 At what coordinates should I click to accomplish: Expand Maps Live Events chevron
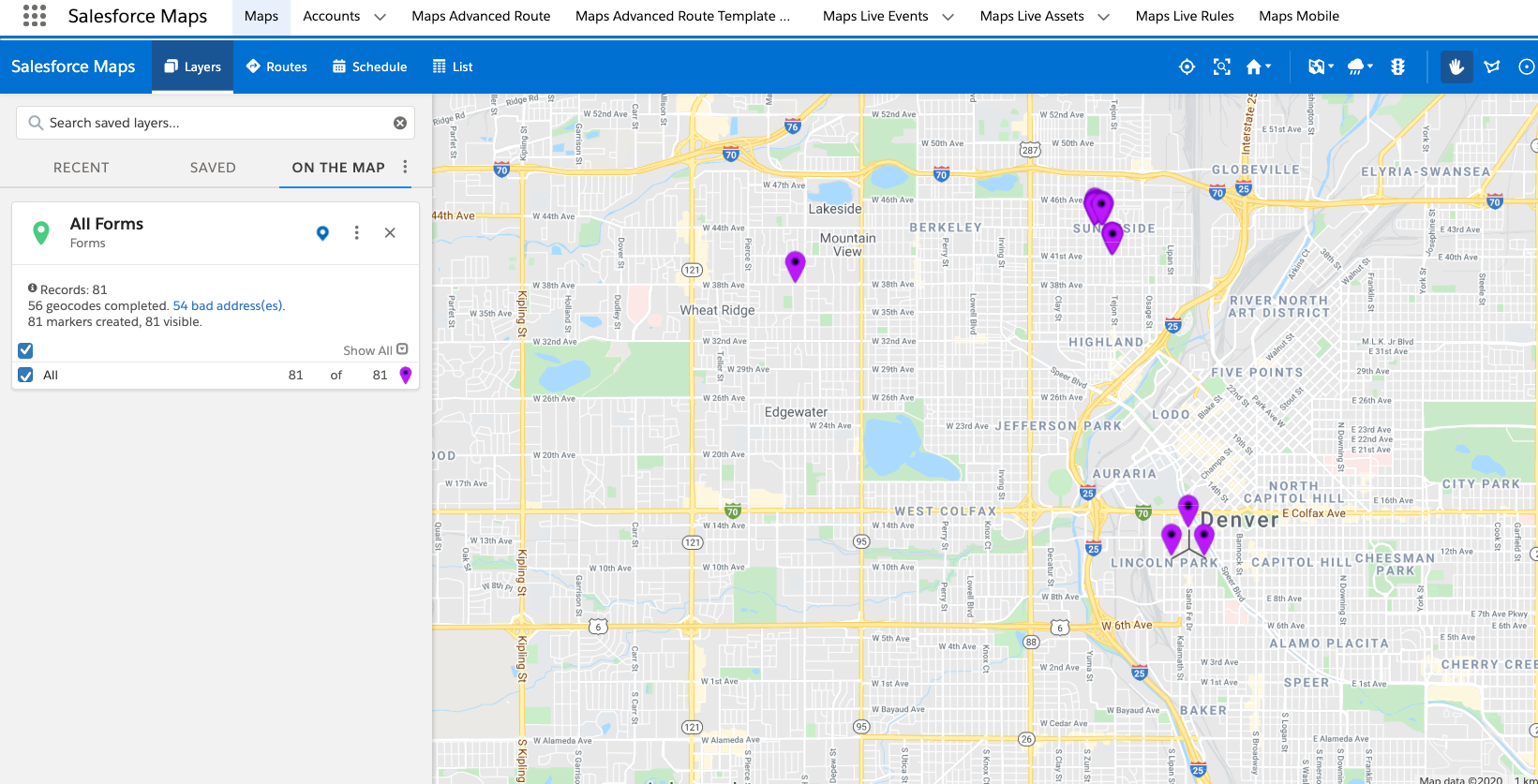click(x=948, y=17)
